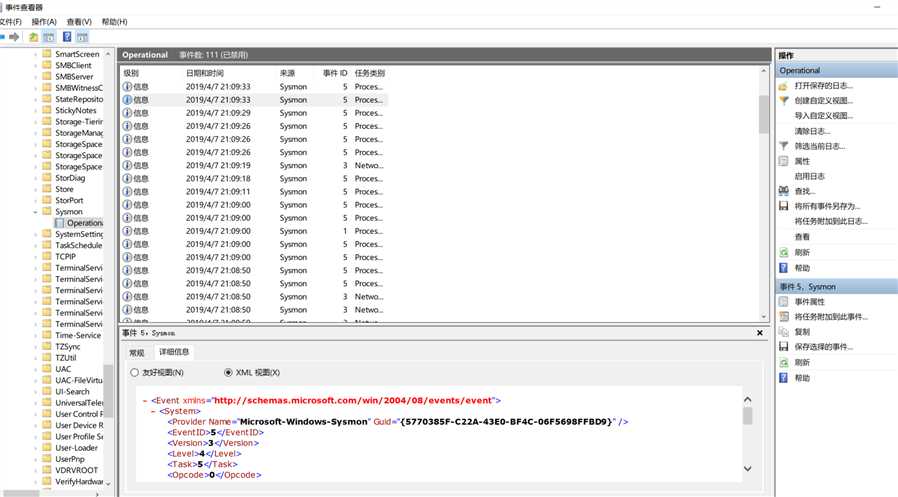Click the binoculars icon beside 查找
Screen dimensions: 898x497
(783, 191)
